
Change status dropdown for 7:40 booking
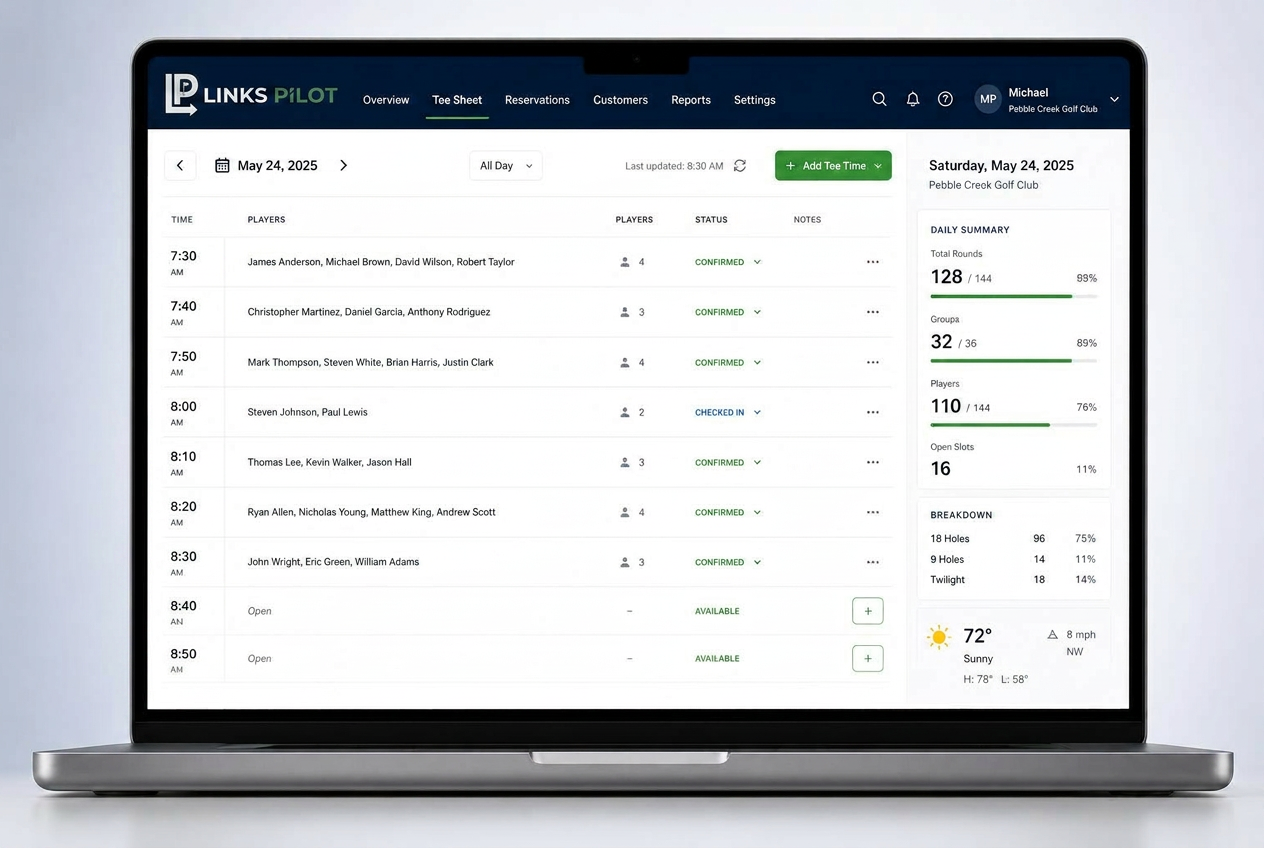757,312
